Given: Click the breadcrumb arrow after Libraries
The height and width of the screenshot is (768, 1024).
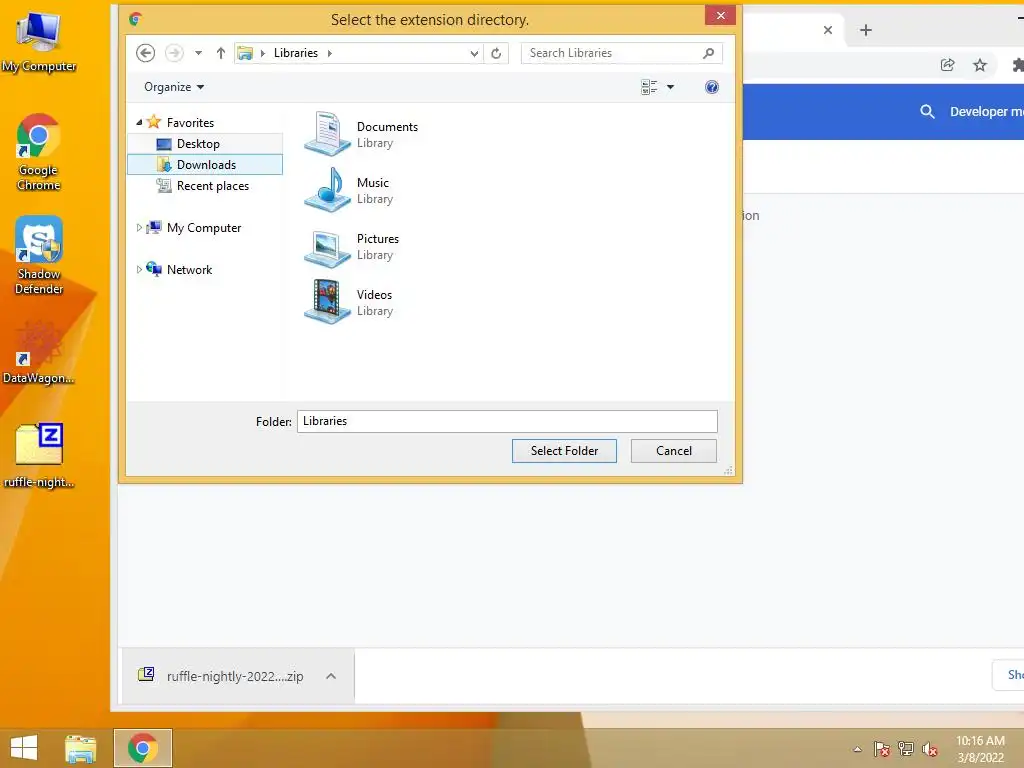Looking at the screenshot, I should click(x=330, y=53).
